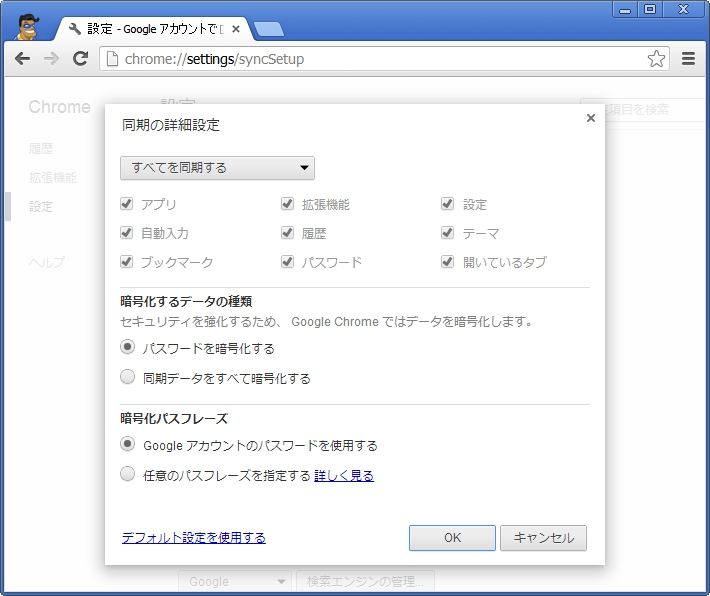710x596 pixels.
Task: Click the browser back arrow
Action: (x=22, y=58)
